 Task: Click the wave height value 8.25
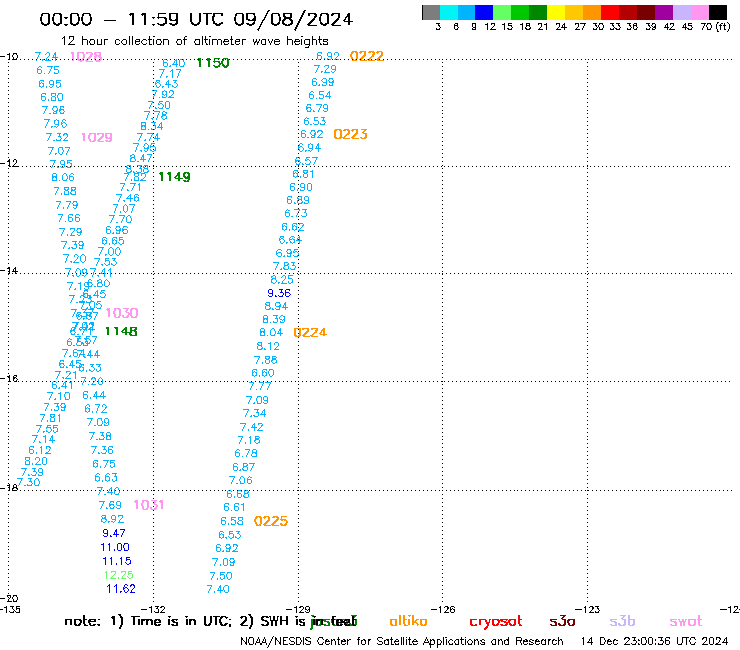282,279
